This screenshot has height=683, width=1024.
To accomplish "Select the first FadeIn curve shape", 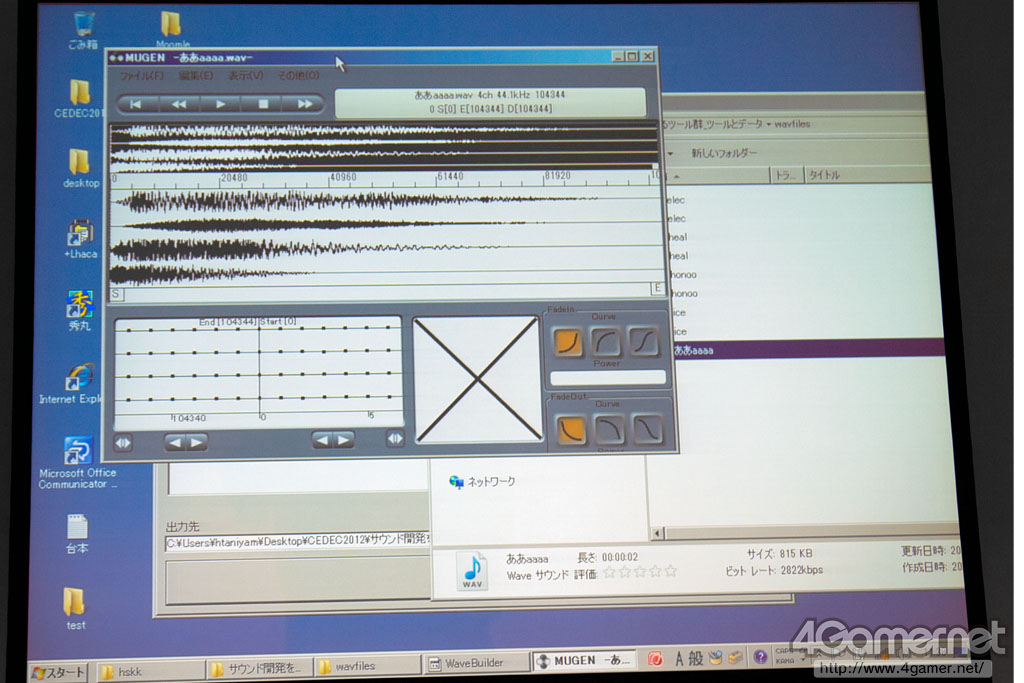I will [x=568, y=342].
